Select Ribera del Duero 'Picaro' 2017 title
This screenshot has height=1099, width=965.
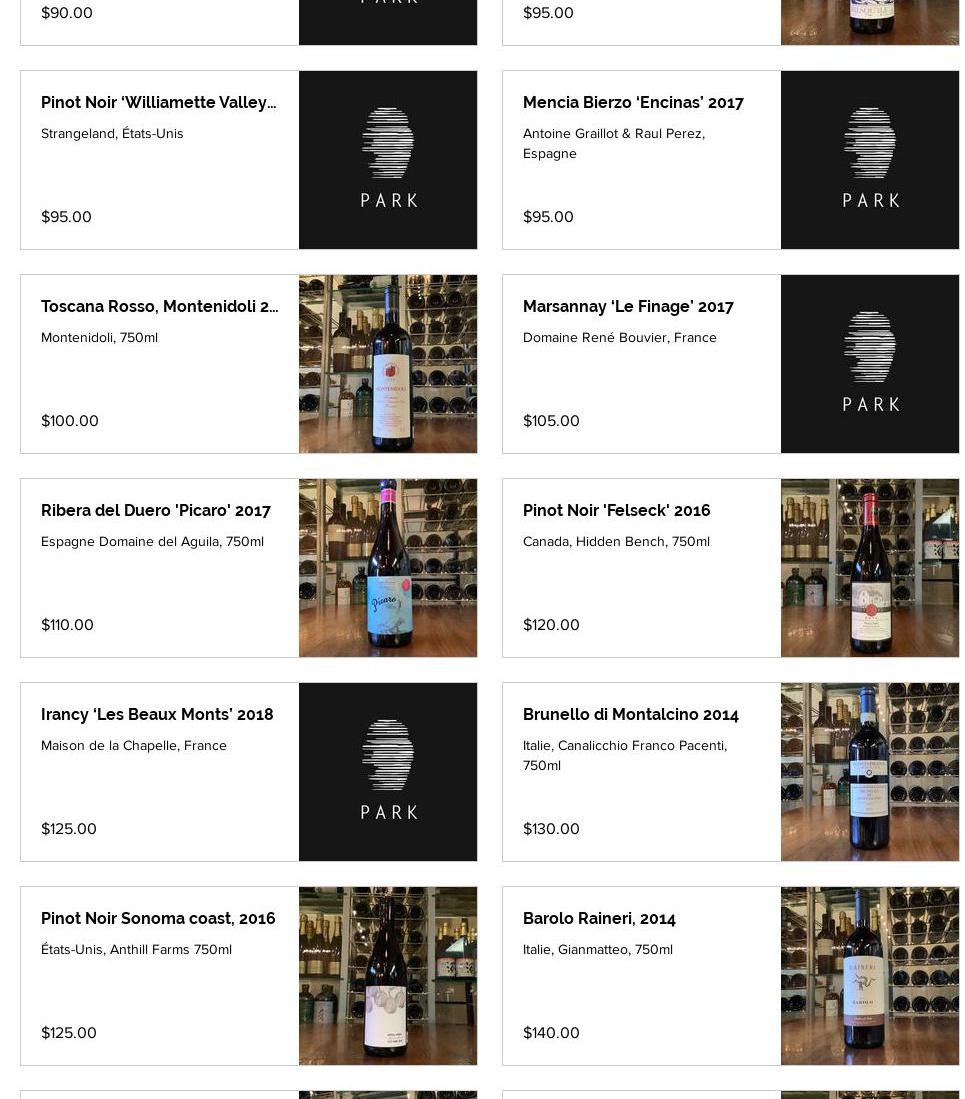click(x=156, y=510)
